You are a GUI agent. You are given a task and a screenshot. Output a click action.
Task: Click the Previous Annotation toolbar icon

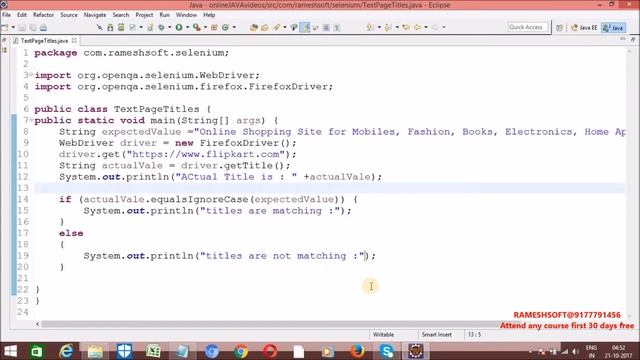[x=388, y=27]
